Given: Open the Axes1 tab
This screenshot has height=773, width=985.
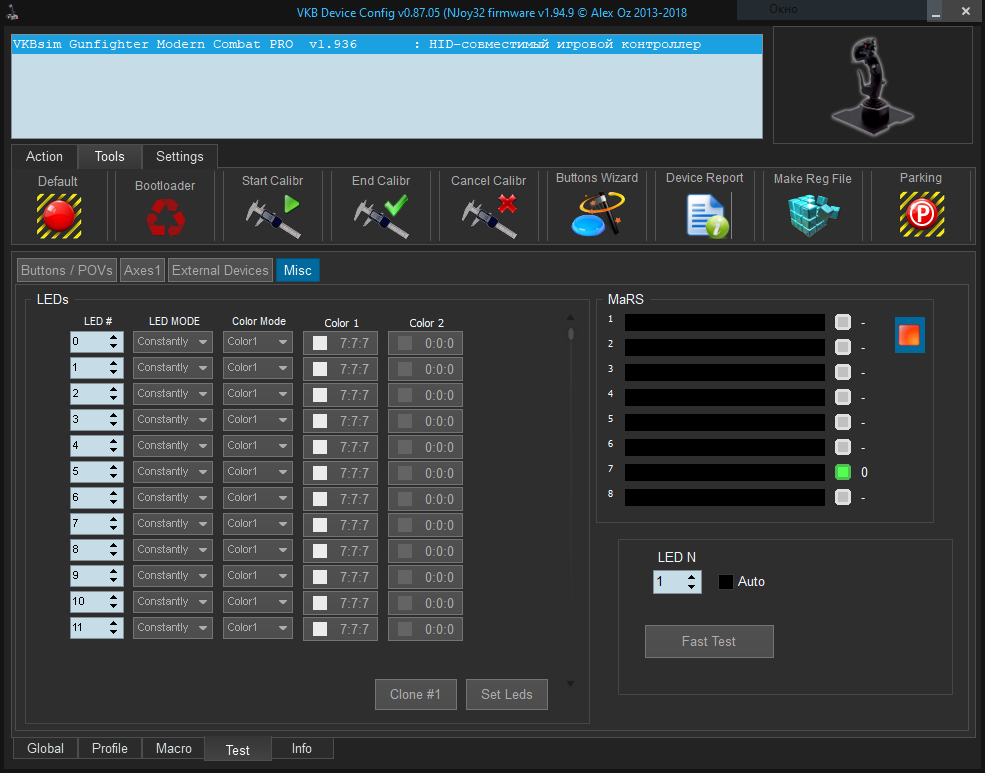Looking at the screenshot, I should pyautogui.click(x=143, y=271).
